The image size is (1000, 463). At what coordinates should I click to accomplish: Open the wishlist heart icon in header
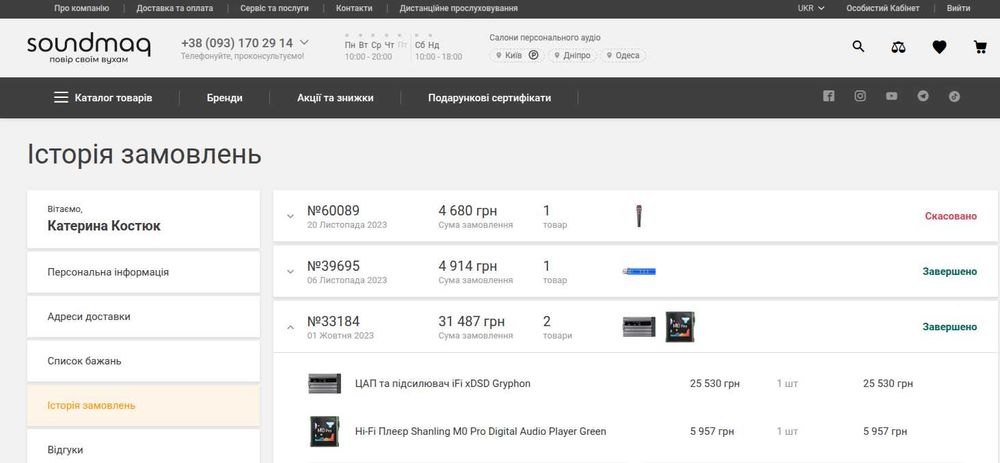939,47
